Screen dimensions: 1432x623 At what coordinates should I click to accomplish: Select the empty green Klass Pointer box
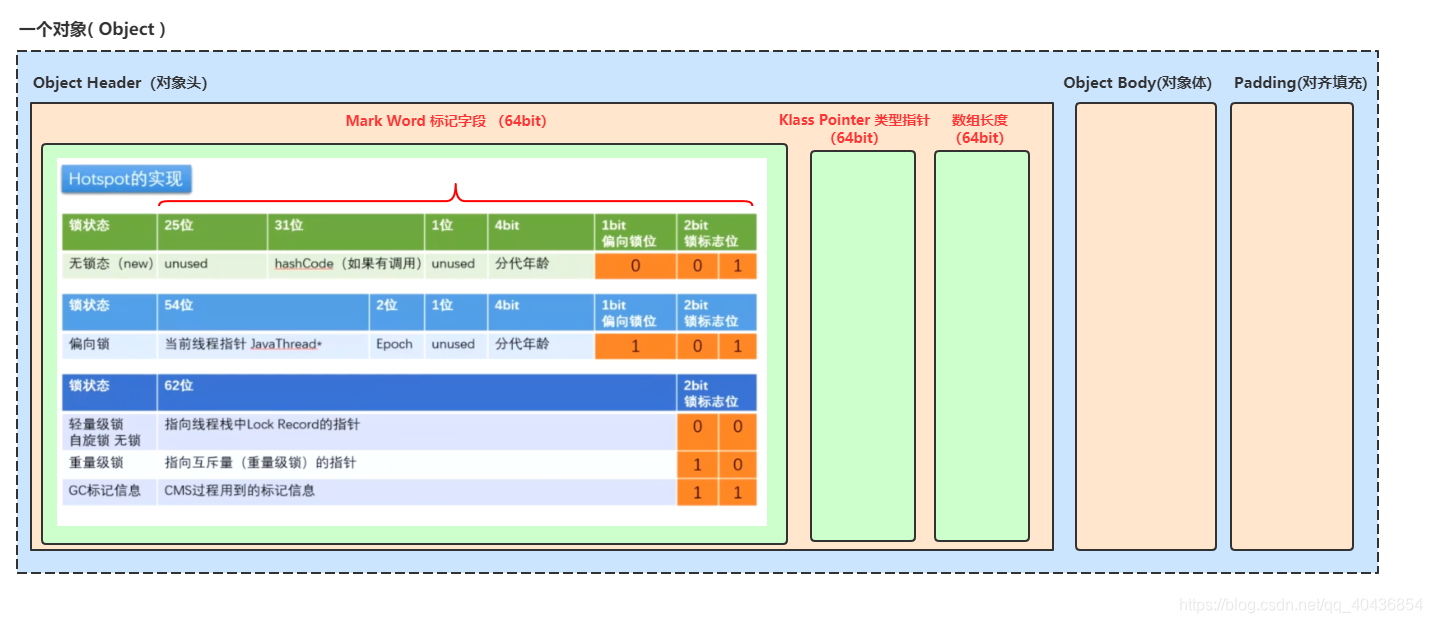point(862,345)
